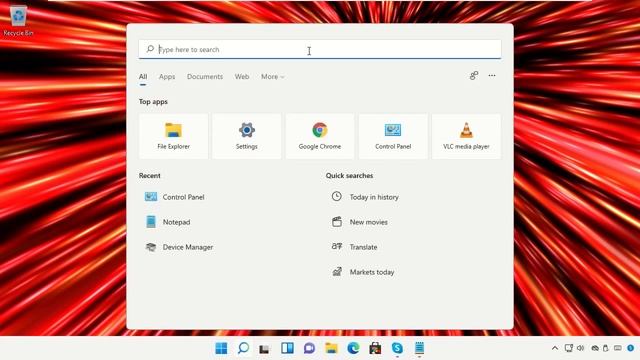640x360 pixels.
Task: Search Today in history
Action: click(364, 197)
